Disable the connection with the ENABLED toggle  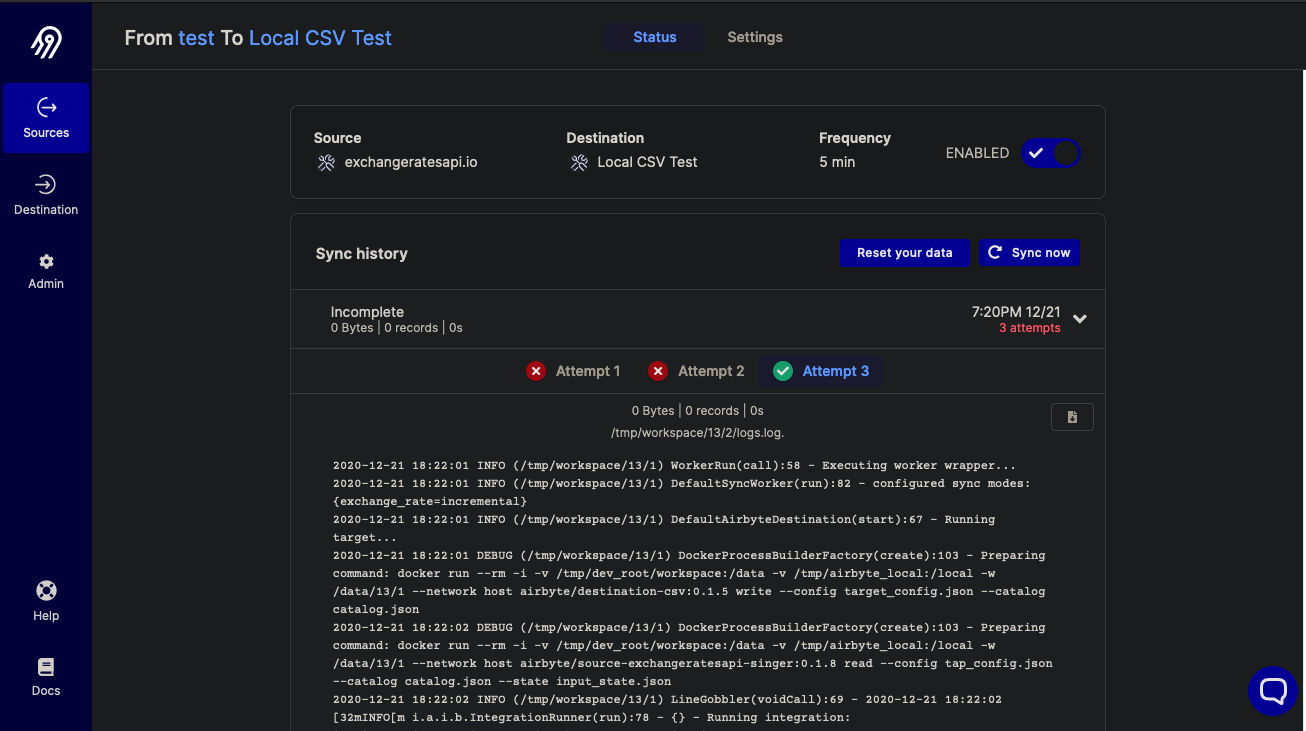[1051, 152]
